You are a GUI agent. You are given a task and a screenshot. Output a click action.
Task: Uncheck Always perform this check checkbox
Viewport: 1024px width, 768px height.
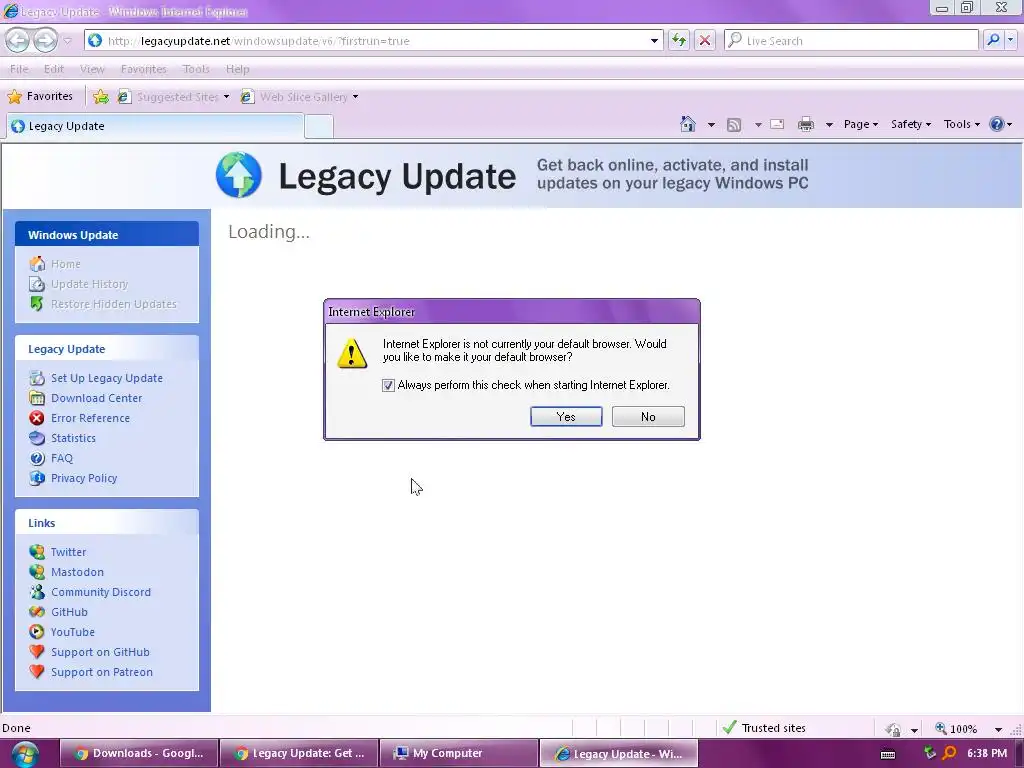click(388, 385)
